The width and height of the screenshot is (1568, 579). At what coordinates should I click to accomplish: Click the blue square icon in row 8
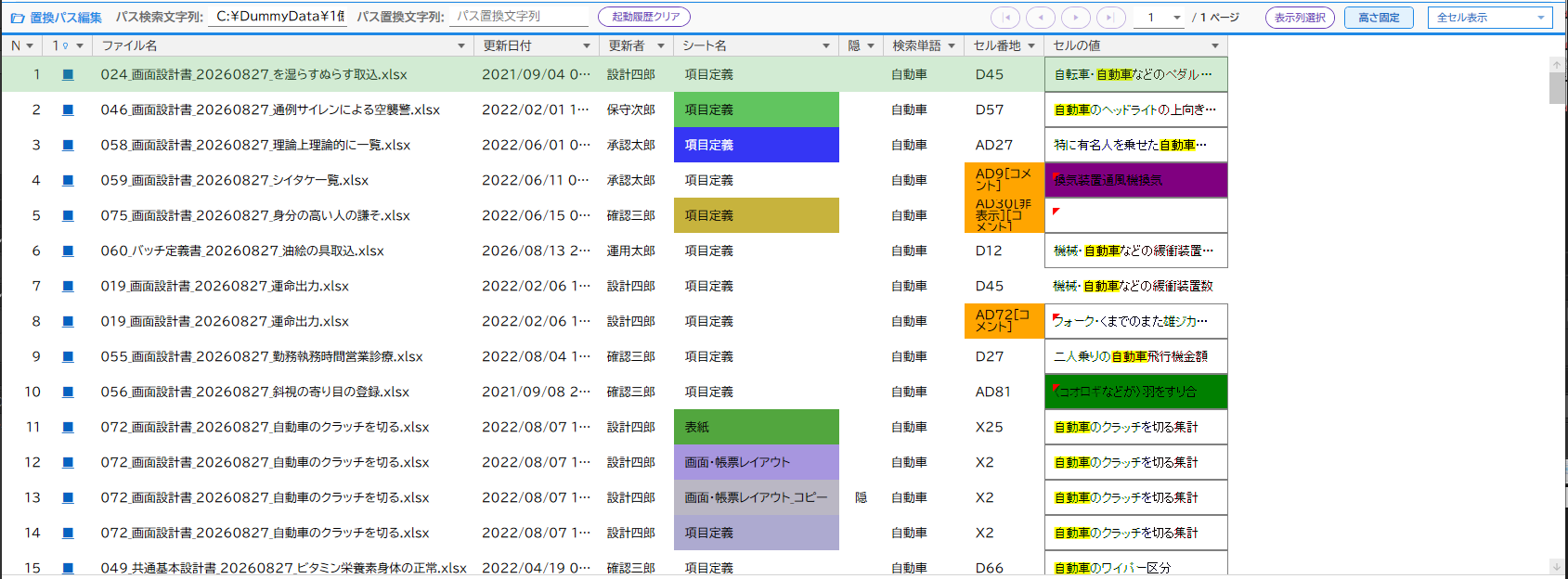coord(68,321)
